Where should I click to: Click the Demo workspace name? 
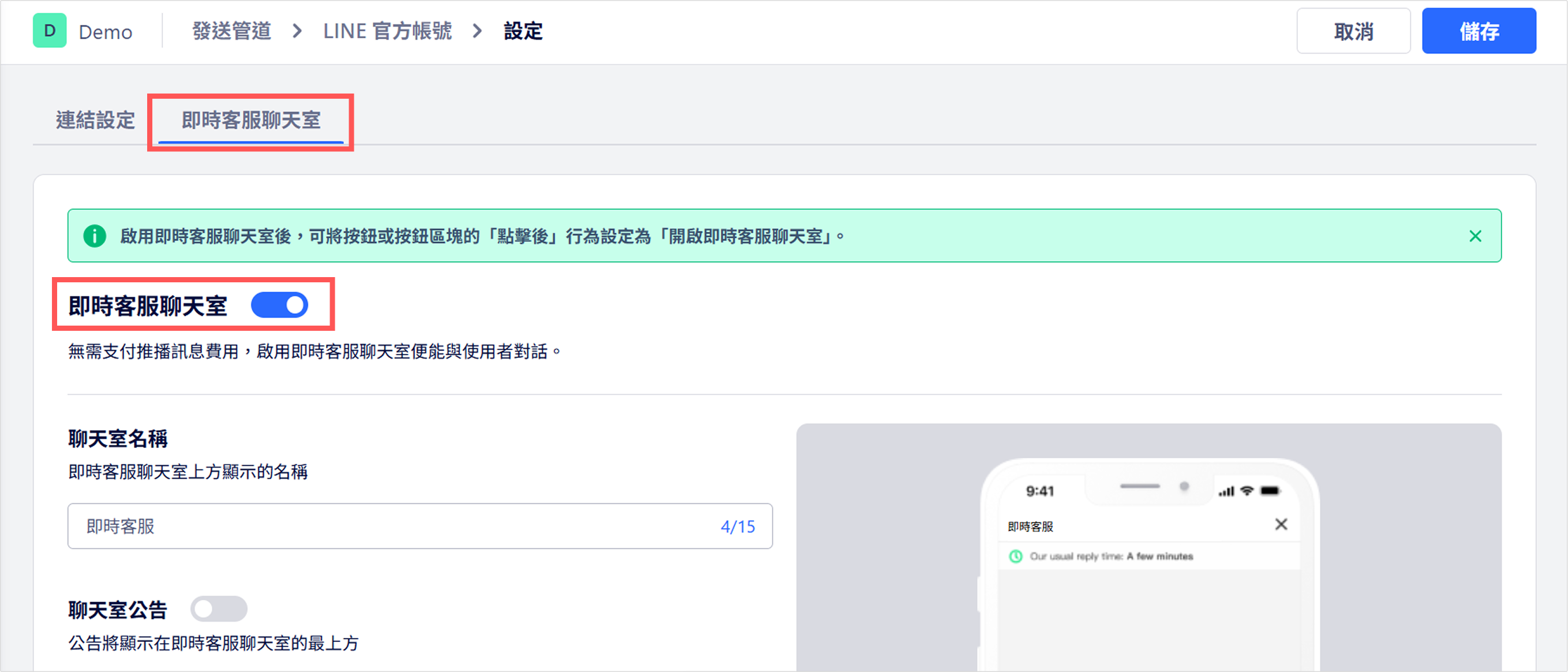pos(105,32)
